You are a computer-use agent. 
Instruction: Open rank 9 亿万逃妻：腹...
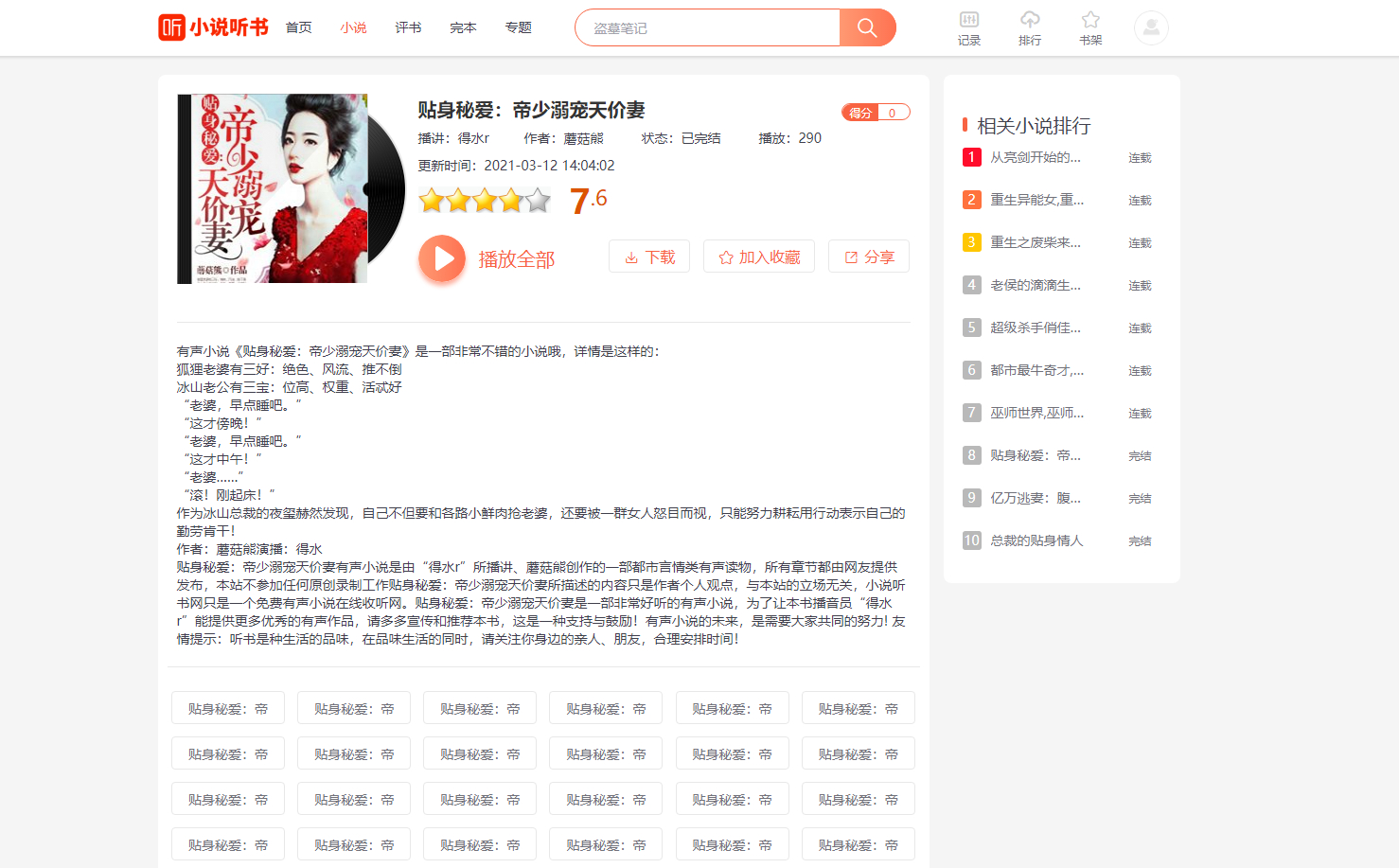(x=1036, y=498)
